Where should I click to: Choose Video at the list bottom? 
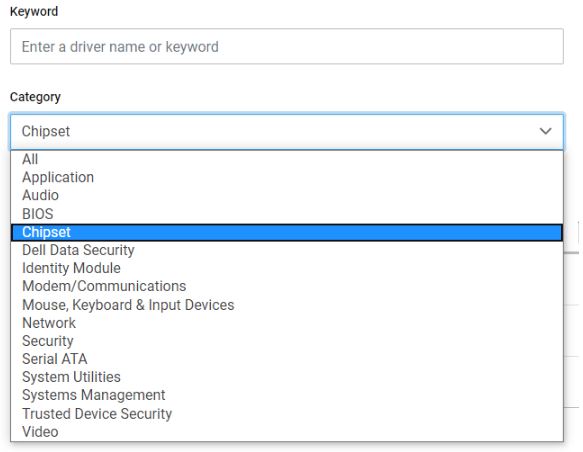coord(287,432)
